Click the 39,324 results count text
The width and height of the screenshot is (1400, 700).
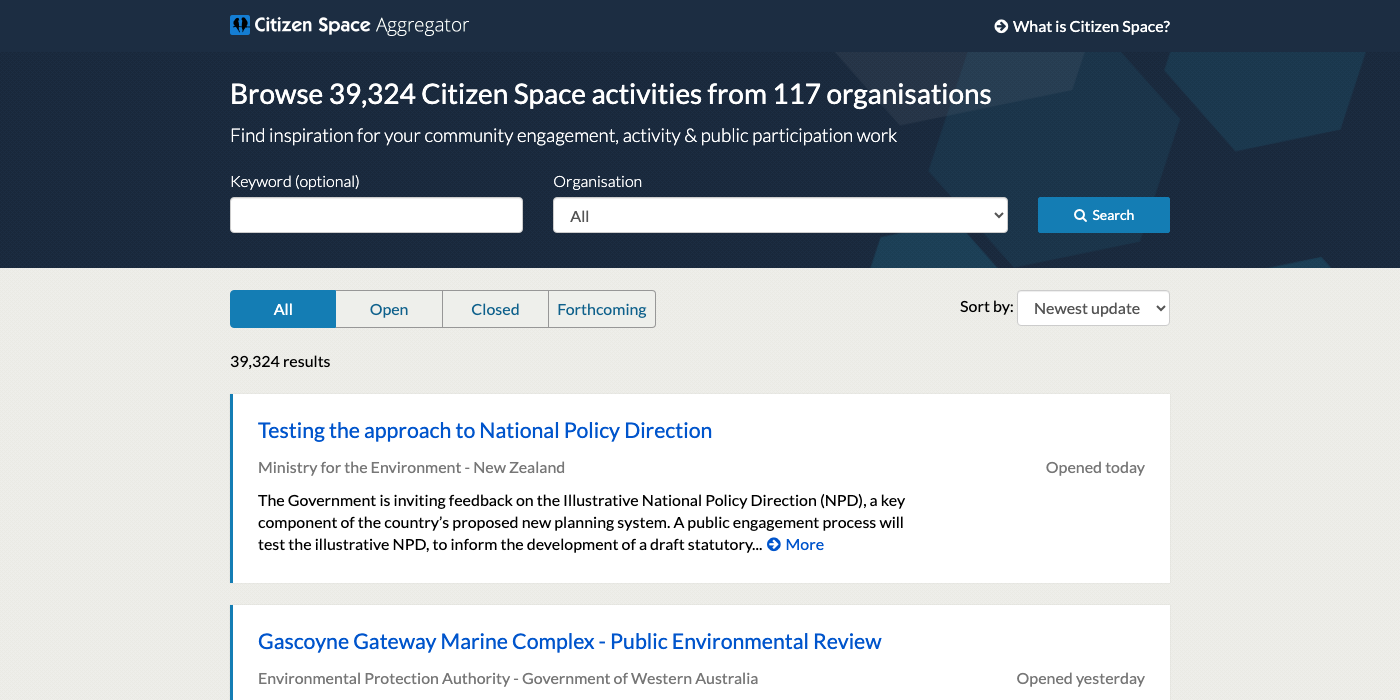point(280,361)
